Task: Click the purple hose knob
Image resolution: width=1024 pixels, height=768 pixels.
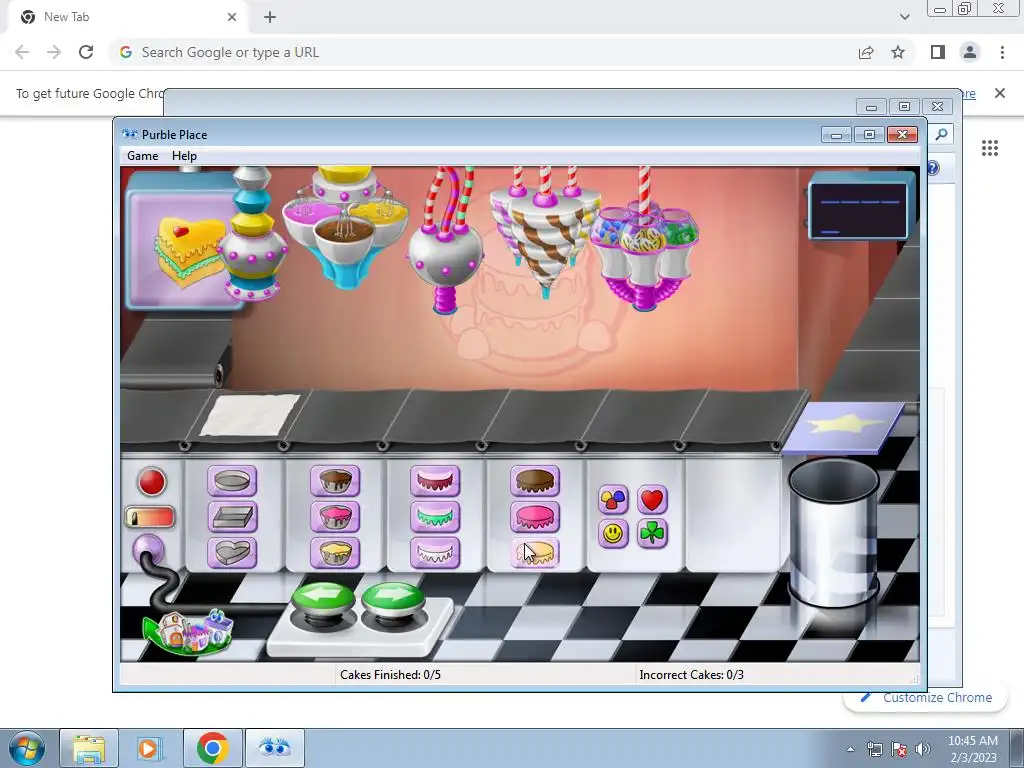Action: coord(148,550)
